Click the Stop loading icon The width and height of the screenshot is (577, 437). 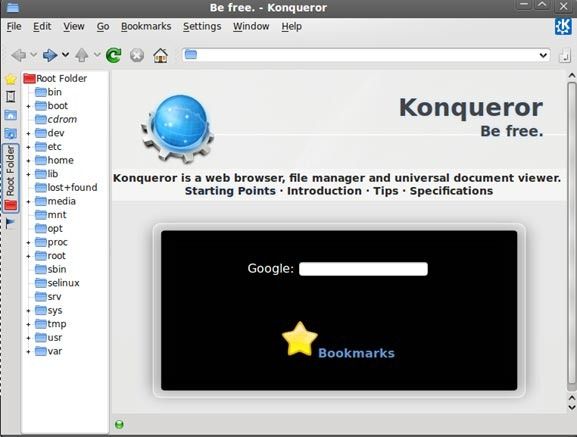click(x=137, y=56)
